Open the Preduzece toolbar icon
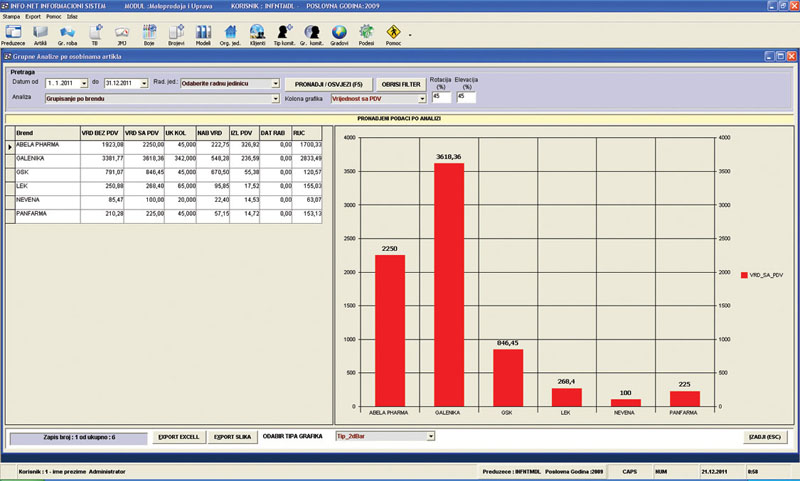The image size is (800, 481). tap(13, 35)
